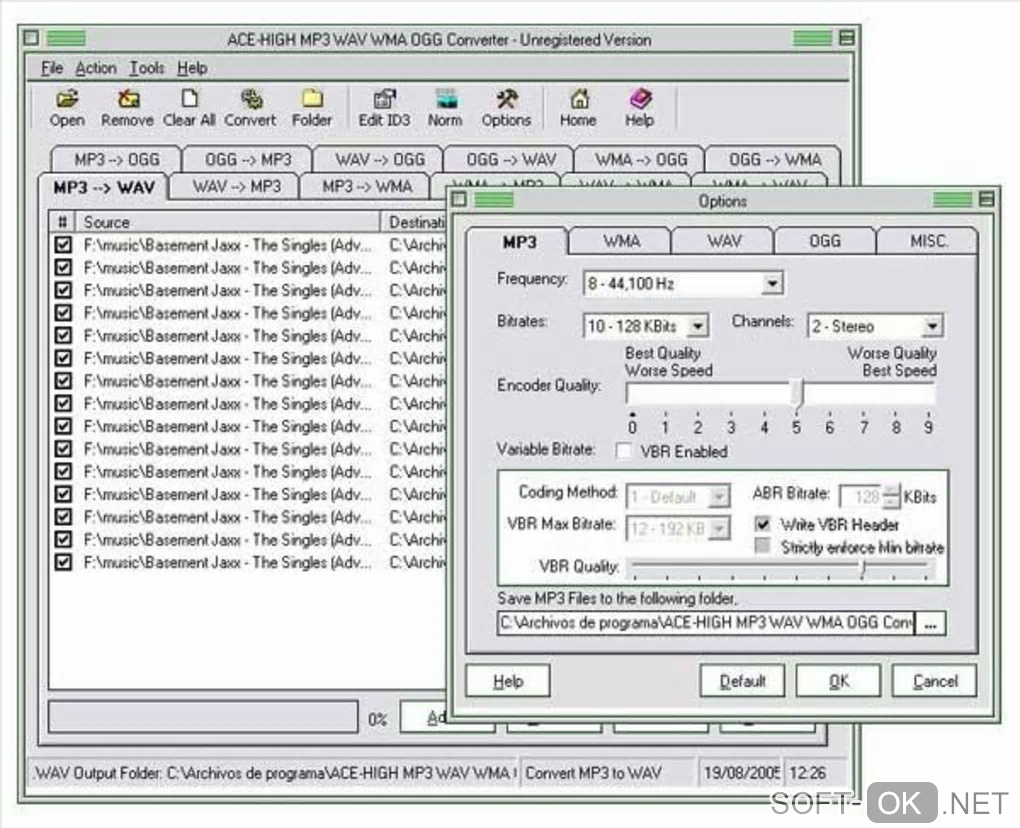The height and width of the screenshot is (828, 1020).
Task: Select the MP3 --> WAV conversion tab
Action: pyautogui.click(x=104, y=187)
